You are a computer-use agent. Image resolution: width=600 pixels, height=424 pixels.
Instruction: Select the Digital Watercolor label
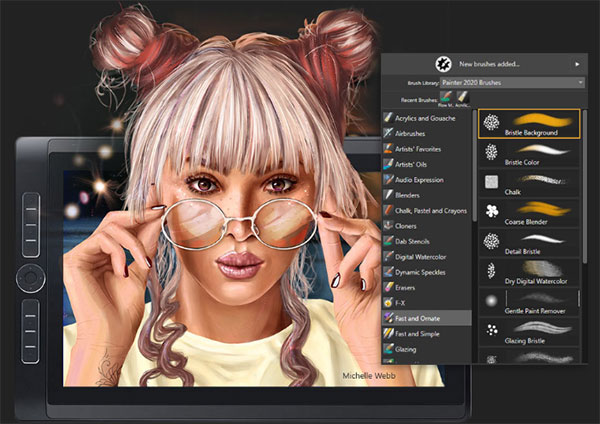[x=421, y=257]
